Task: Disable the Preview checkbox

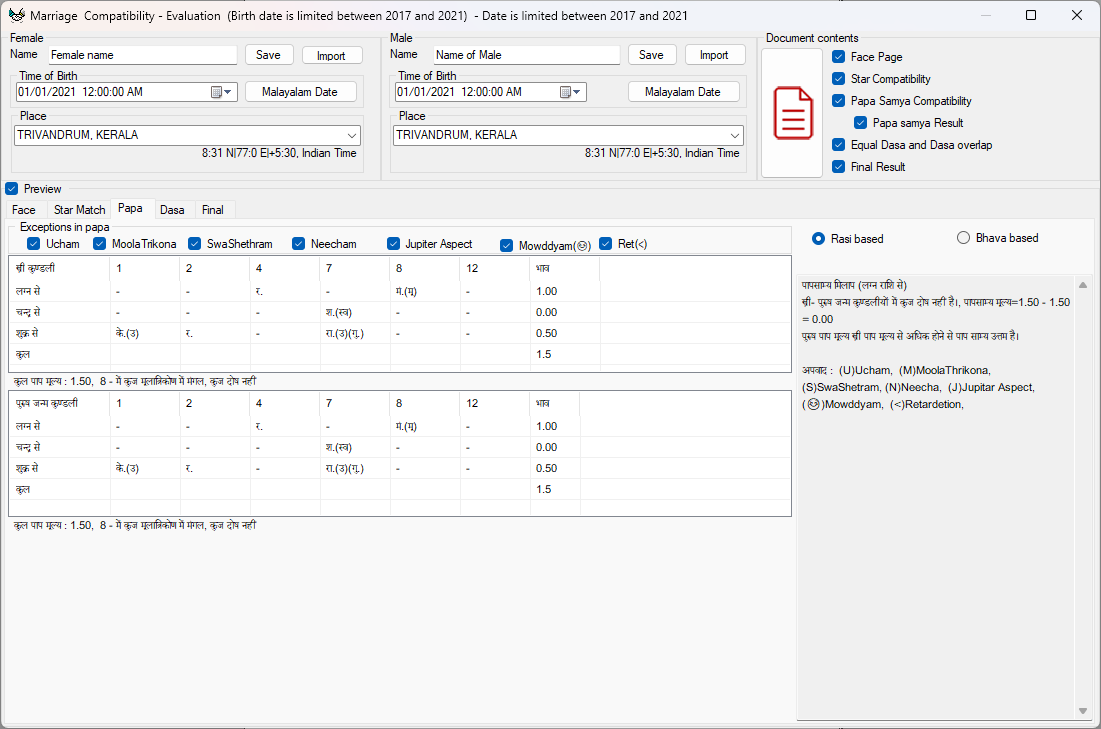Action: (12, 189)
